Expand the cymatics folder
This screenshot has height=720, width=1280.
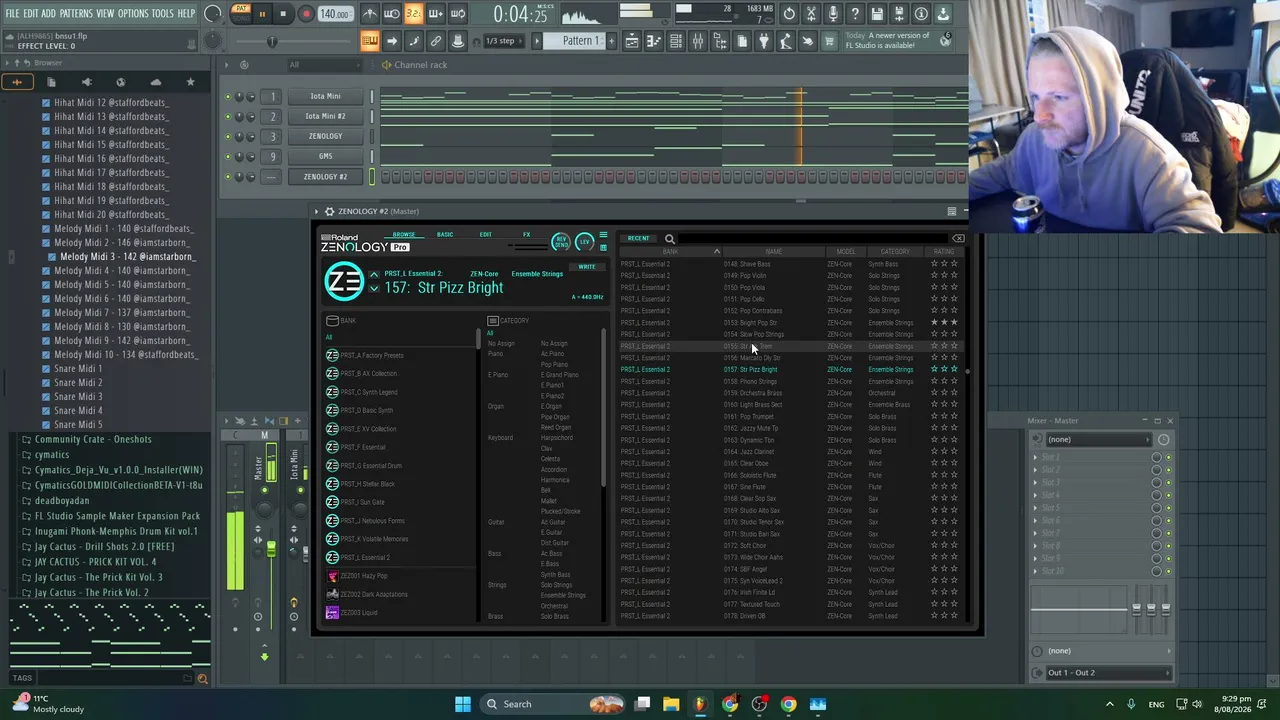tap(26, 455)
